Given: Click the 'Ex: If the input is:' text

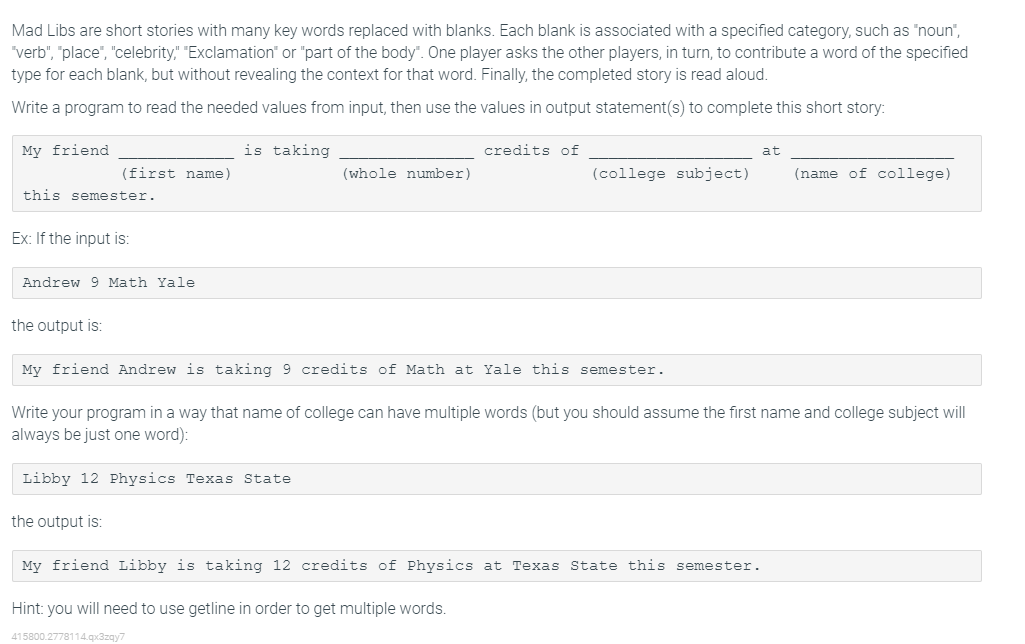Looking at the screenshot, I should click(x=71, y=239).
